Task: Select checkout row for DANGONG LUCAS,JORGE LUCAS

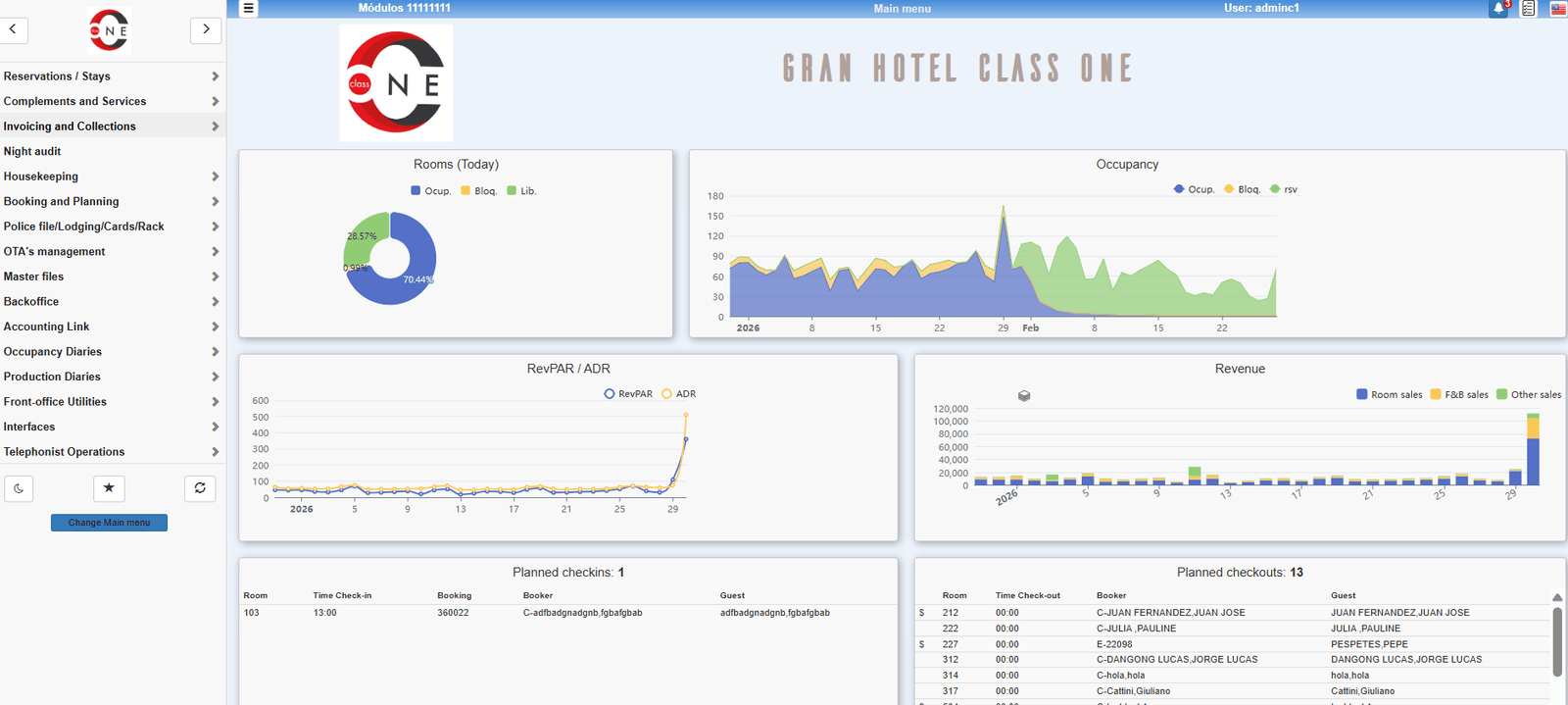Action: pos(1234,660)
